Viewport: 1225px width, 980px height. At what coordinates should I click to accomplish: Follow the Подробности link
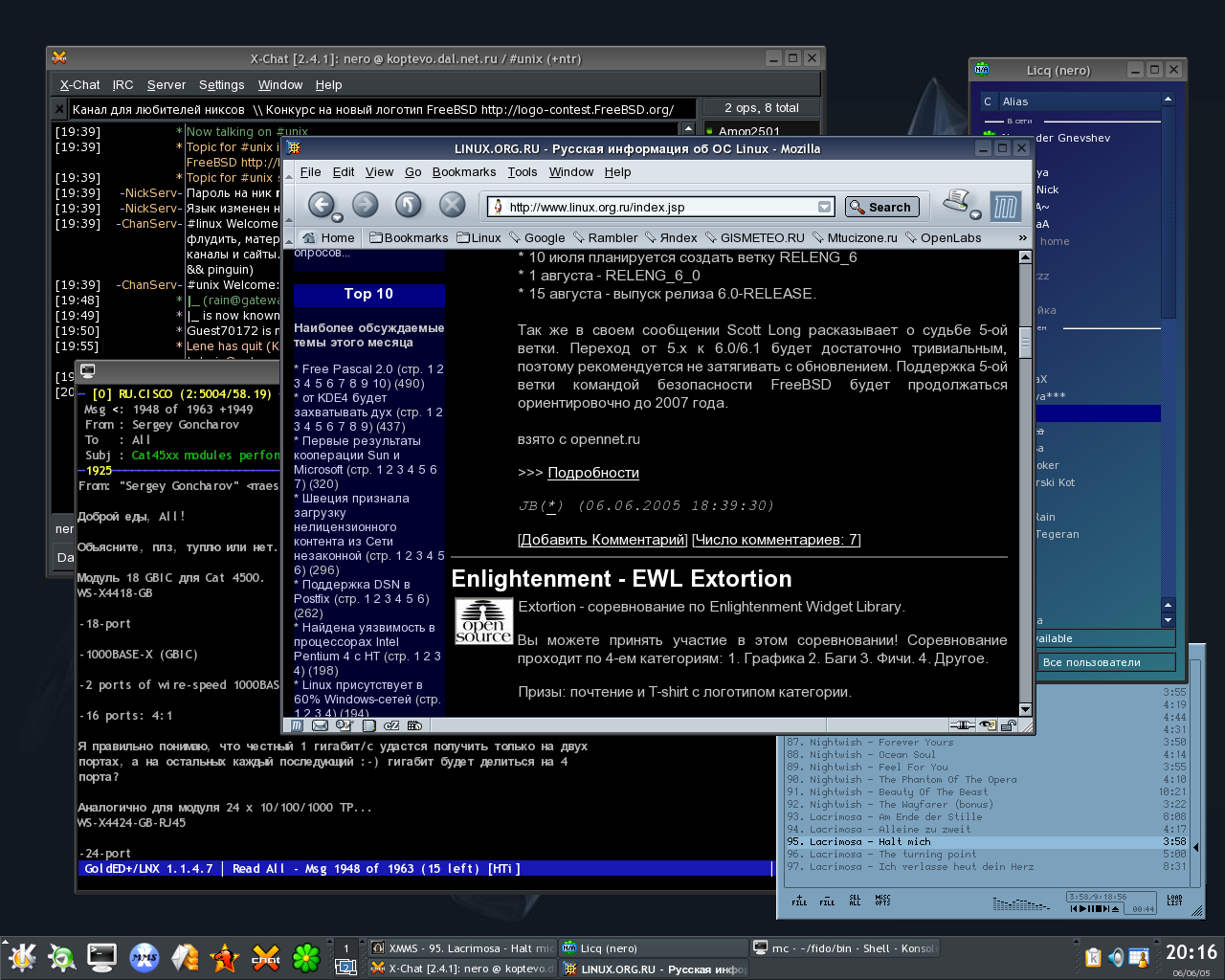click(593, 473)
